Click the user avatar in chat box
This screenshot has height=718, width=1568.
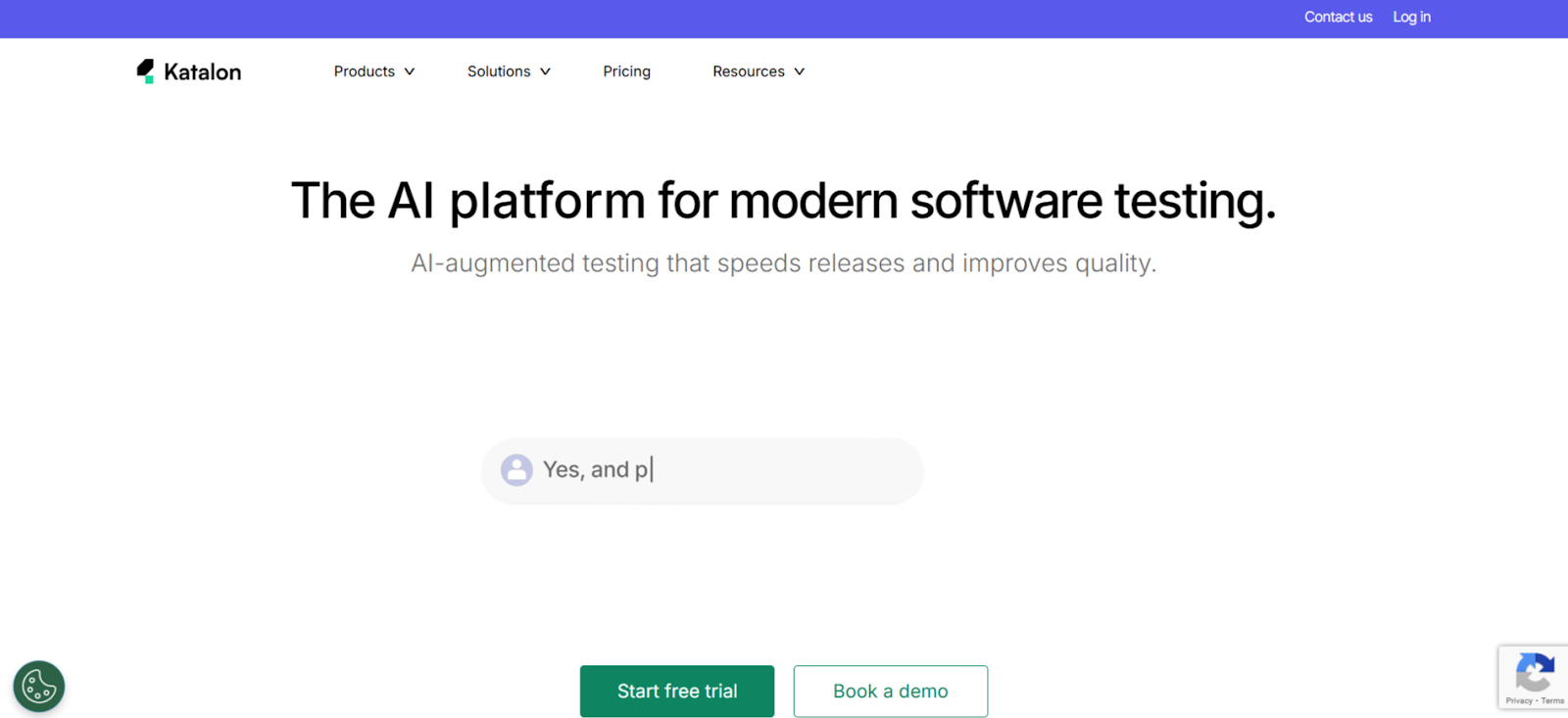(516, 470)
